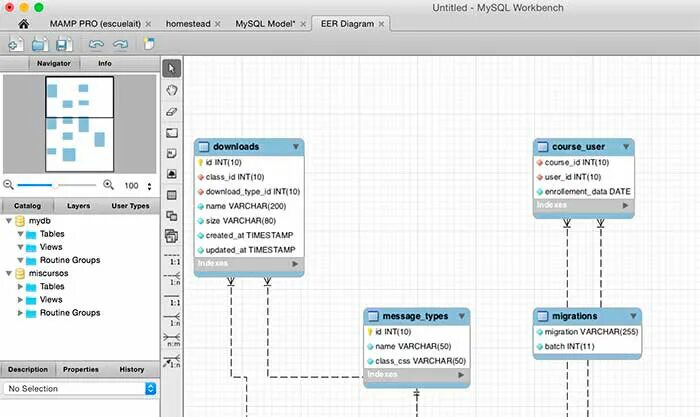Go to the Home screen icon
Screen dimensions: 700x417
pos(24,24)
